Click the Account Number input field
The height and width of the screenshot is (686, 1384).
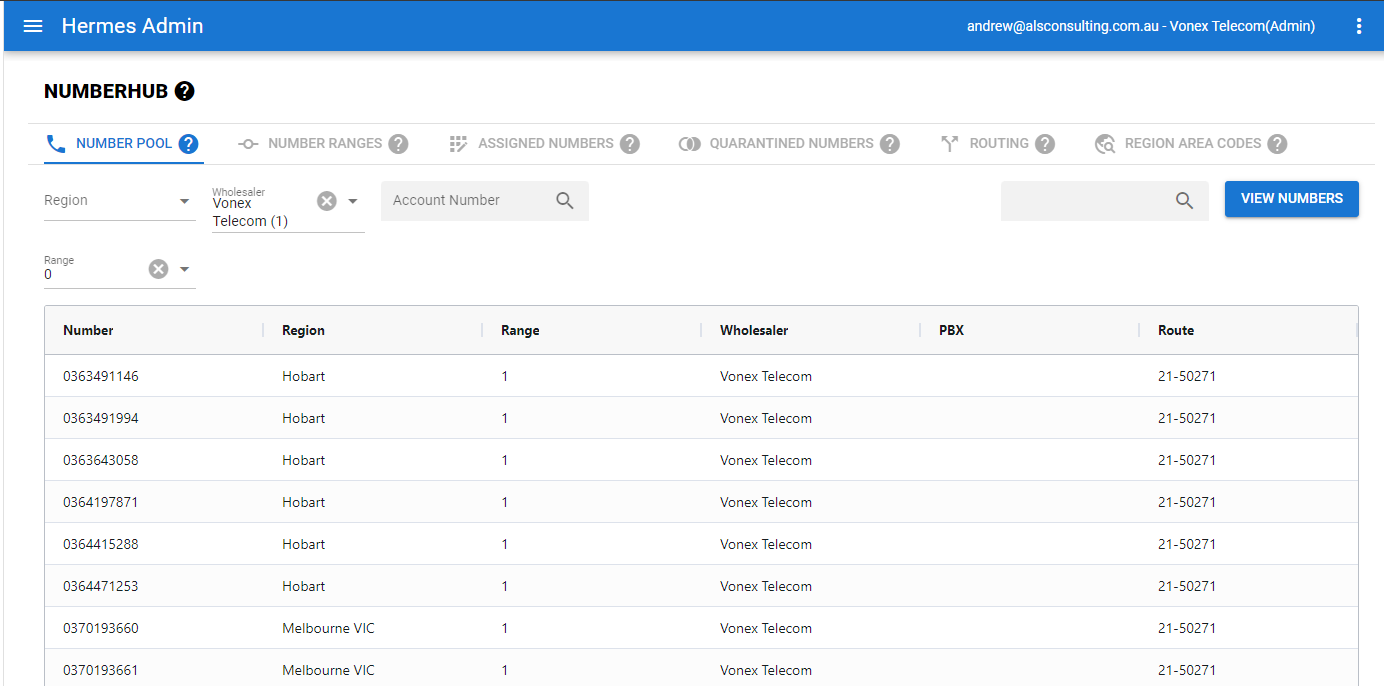point(465,201)
